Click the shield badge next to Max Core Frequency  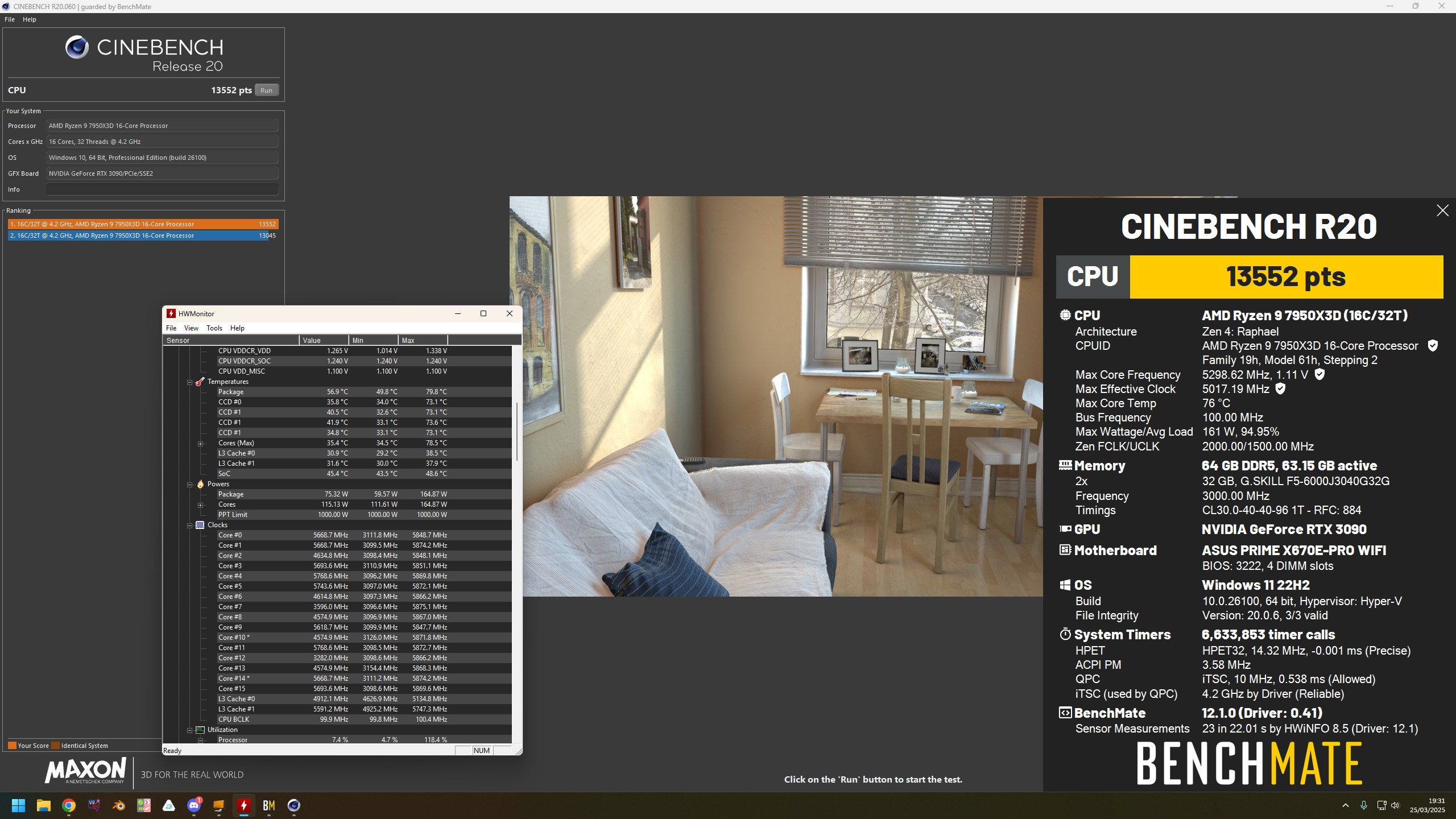pyautogui.click(x=1319, y=374)
